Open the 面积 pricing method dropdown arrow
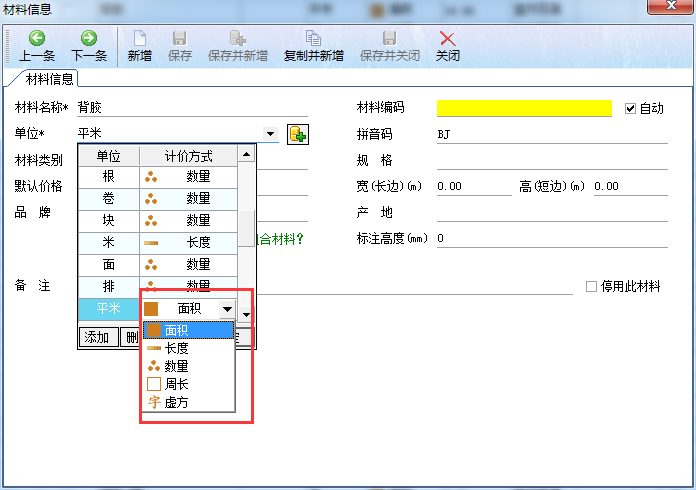 pos(227,310)
